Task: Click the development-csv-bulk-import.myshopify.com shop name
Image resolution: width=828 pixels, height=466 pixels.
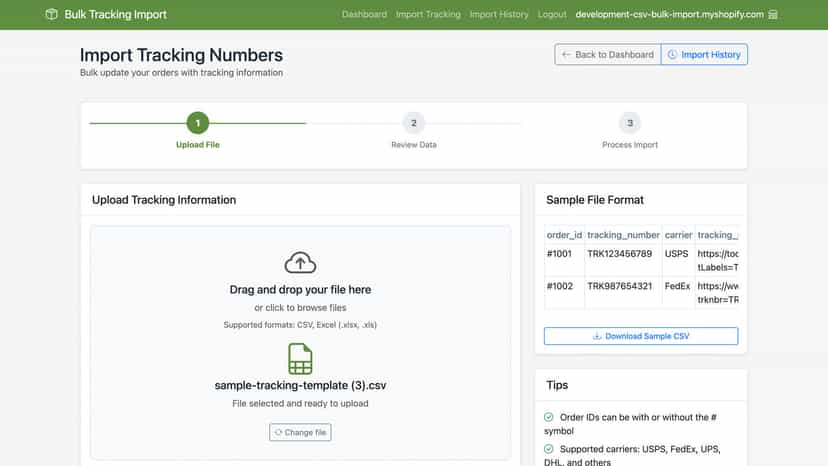Action: (x=669, y=14)
